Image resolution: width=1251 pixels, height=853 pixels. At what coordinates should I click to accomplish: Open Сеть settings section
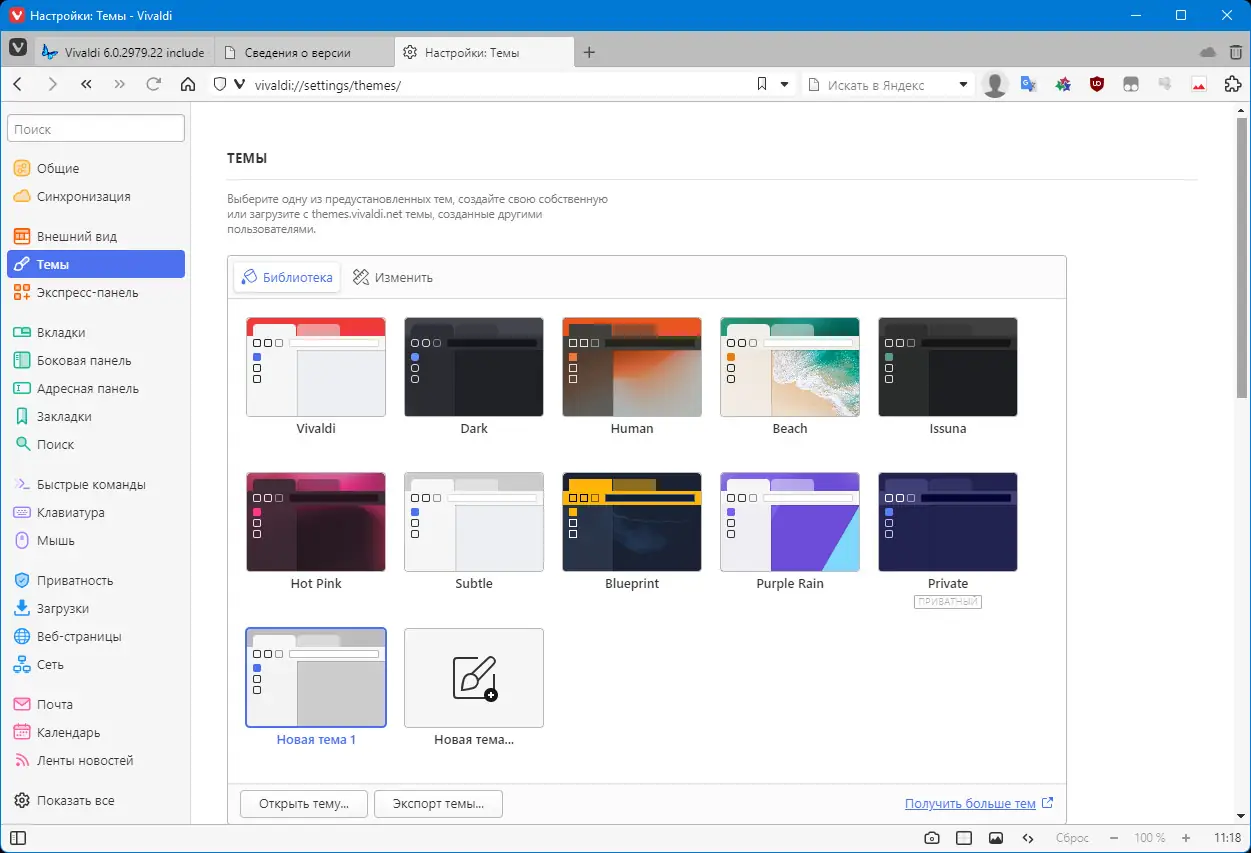[96, 664]
